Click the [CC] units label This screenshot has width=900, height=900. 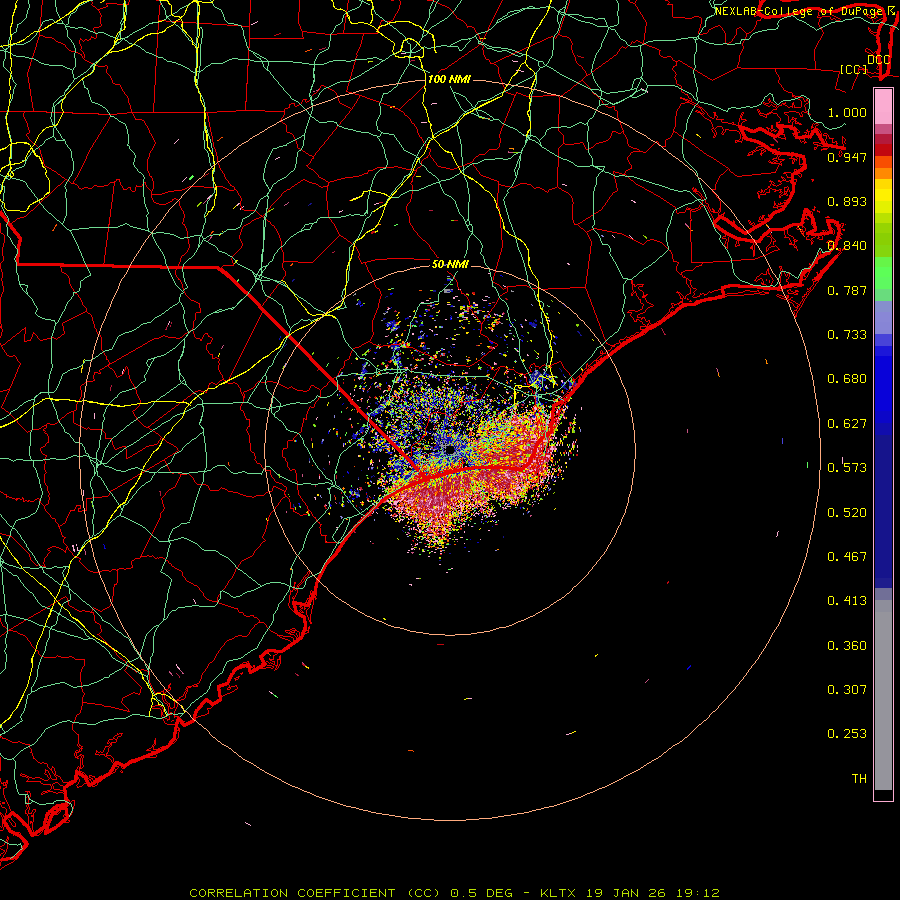(854, 70)
